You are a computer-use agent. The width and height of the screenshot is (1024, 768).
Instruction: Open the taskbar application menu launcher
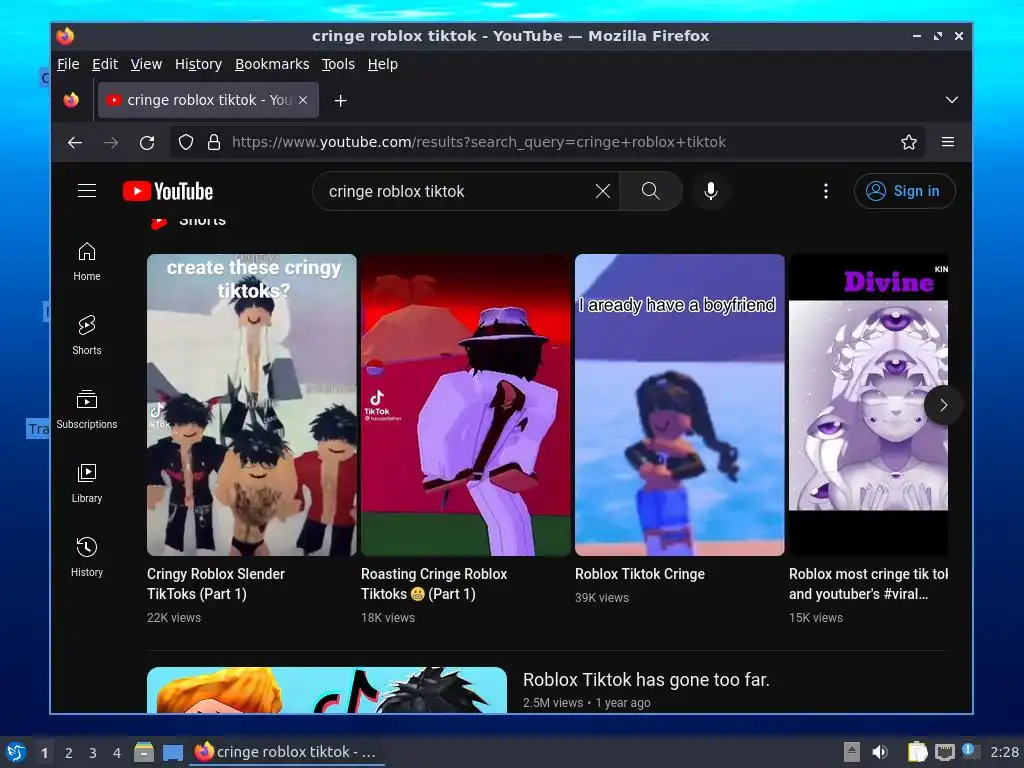point(16,752)
